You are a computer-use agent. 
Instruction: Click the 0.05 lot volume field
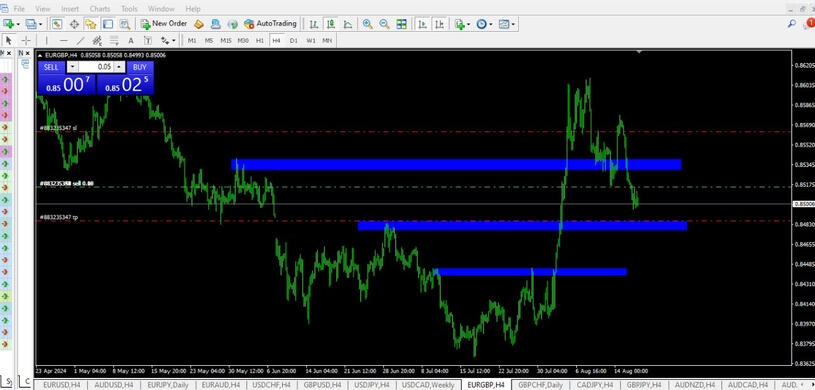click(96, 67)
